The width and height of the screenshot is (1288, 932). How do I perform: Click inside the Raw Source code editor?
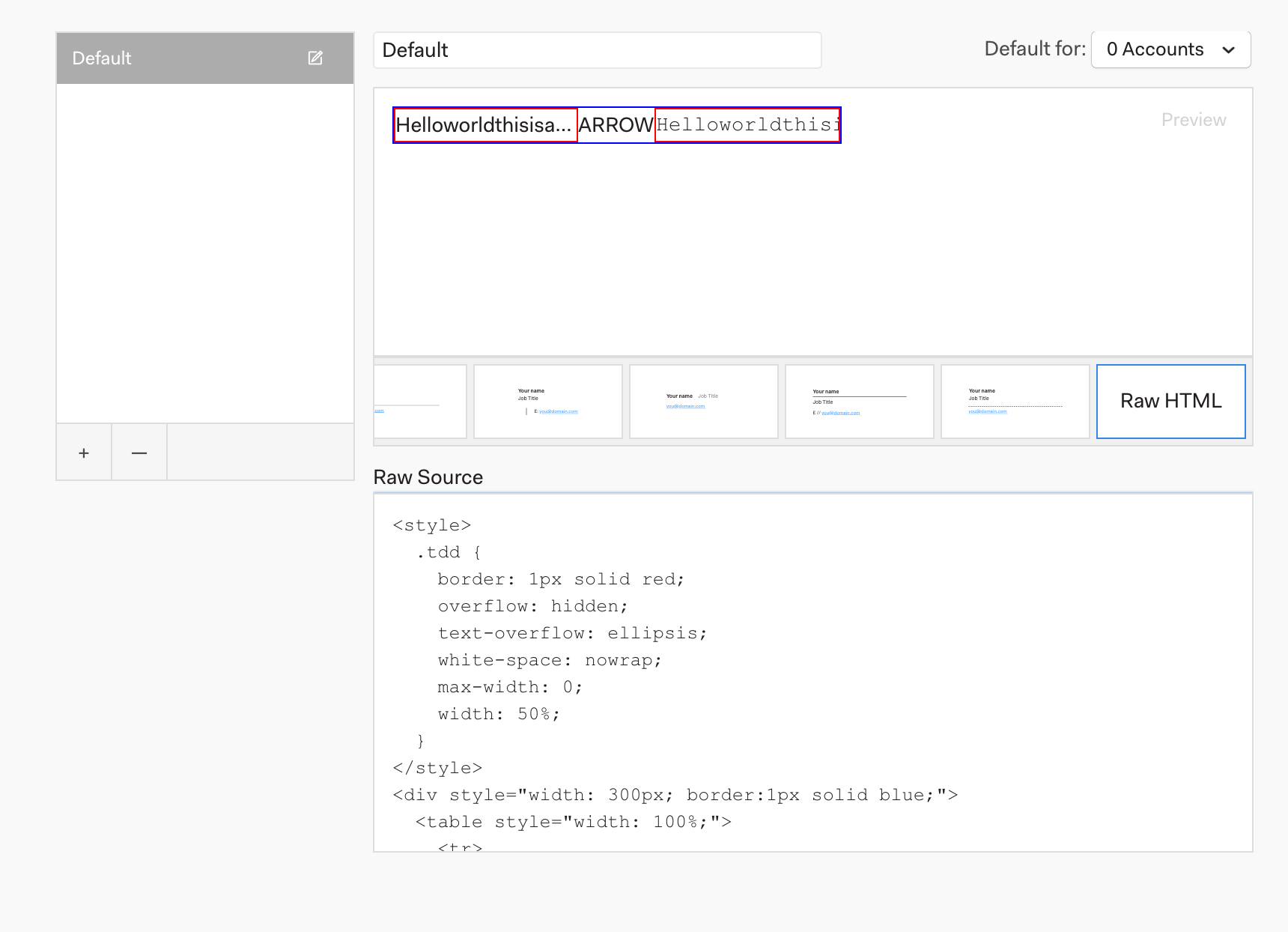813,672
